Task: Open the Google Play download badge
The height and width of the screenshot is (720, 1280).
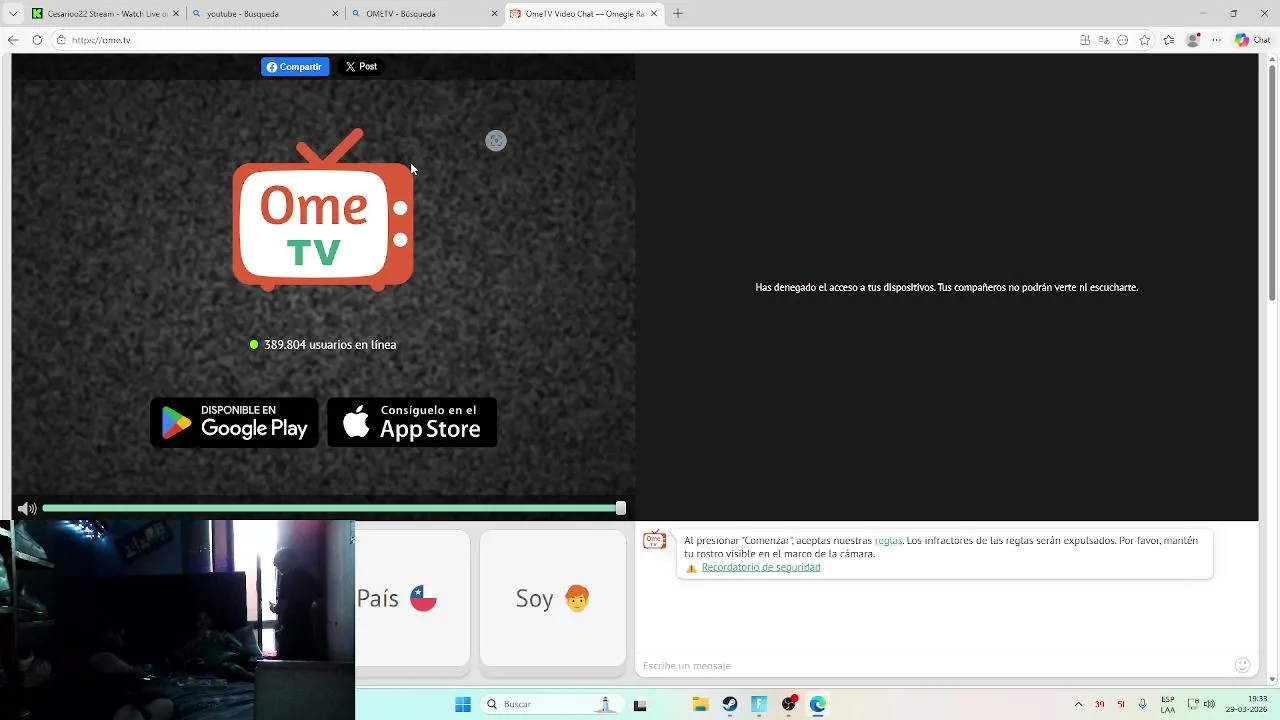Action: [x=234, y=423]
